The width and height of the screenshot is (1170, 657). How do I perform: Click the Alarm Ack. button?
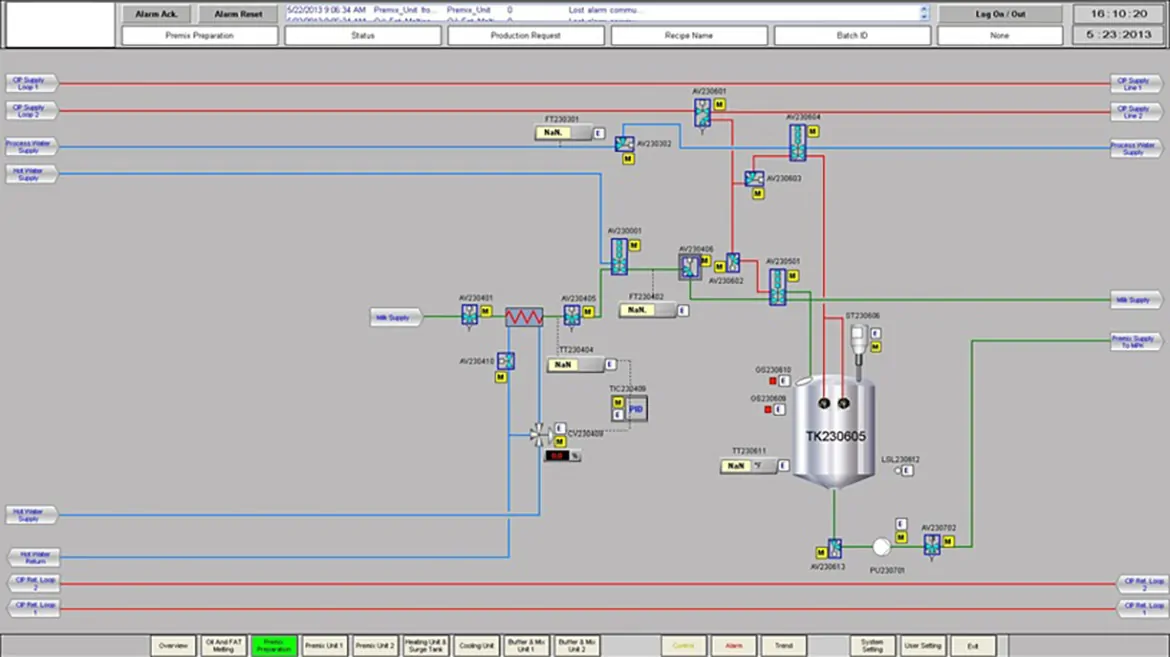(156, 14)
